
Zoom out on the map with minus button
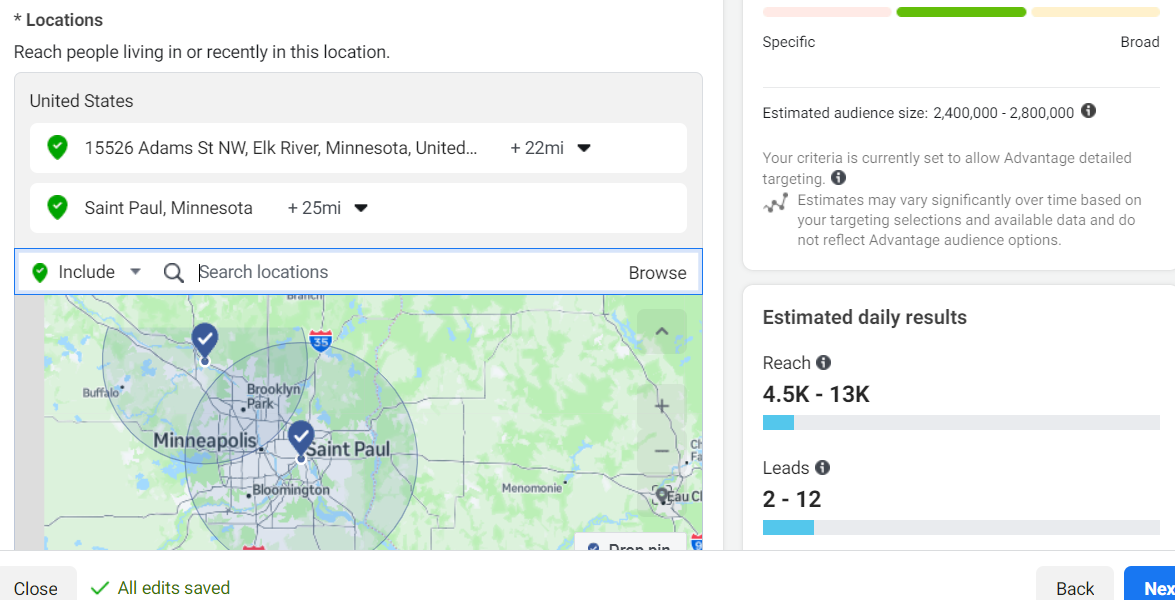point(662,451)
